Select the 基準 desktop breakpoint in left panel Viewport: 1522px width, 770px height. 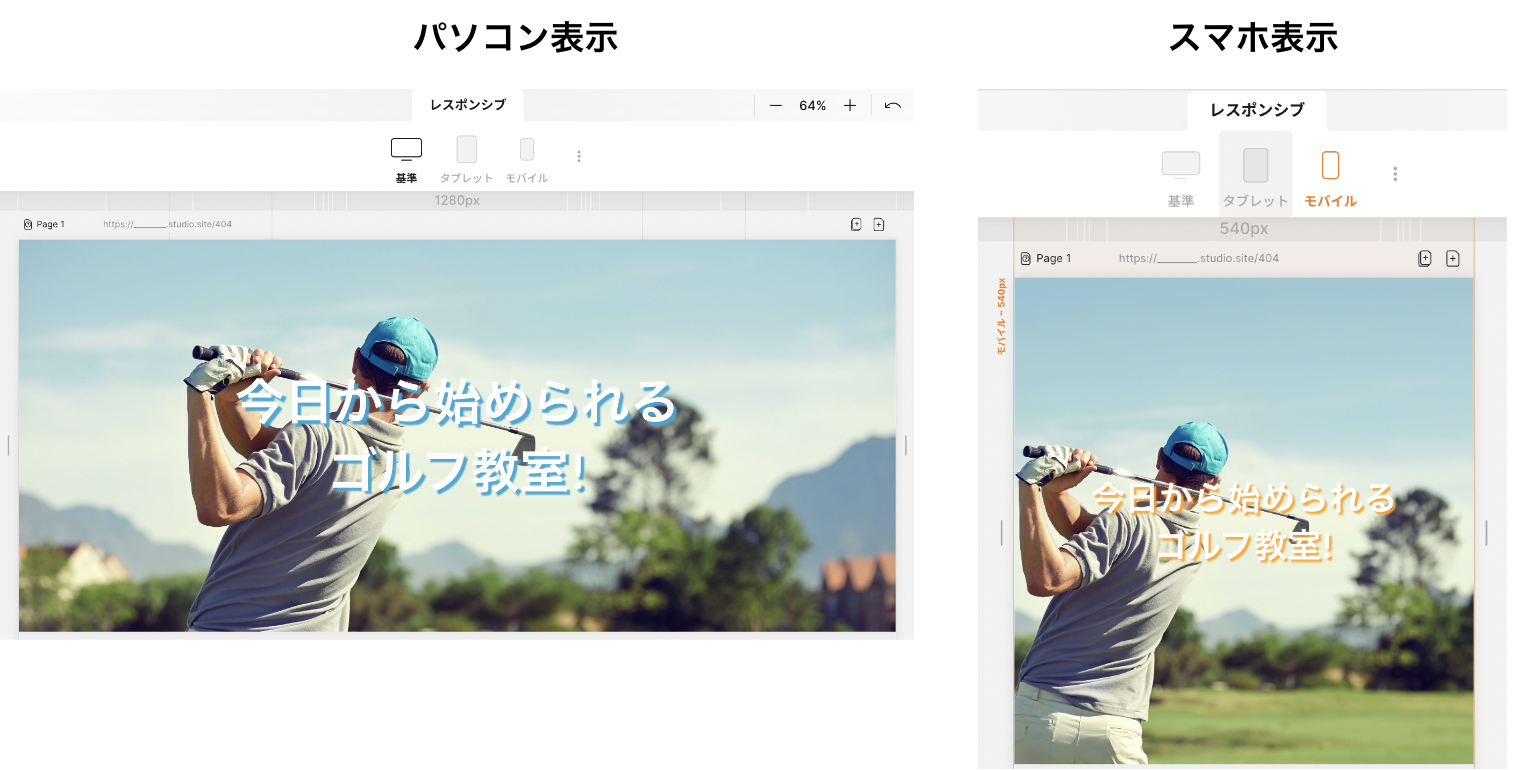click(x=406, y=160)
